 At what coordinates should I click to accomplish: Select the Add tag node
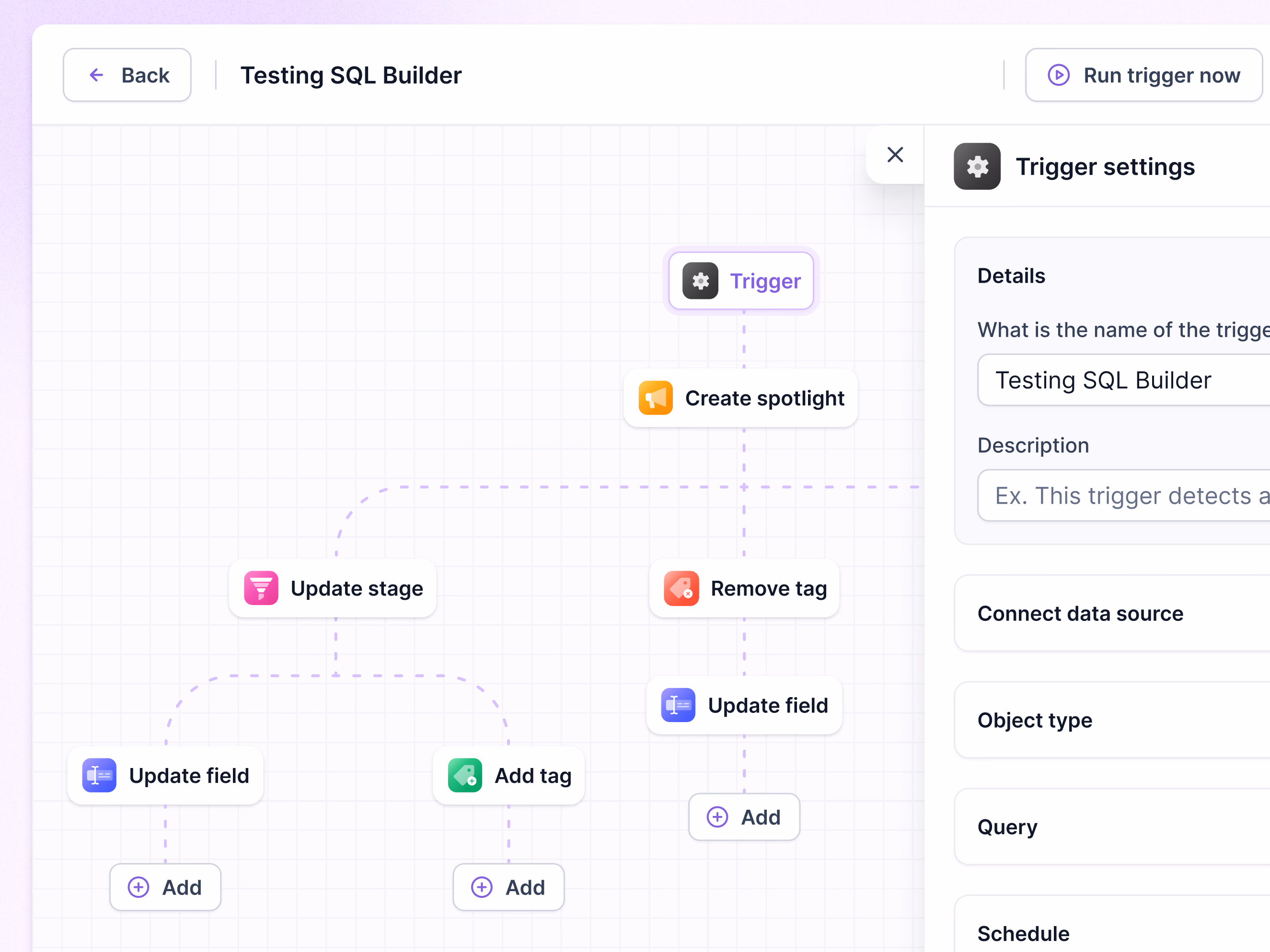click(508, 775)
